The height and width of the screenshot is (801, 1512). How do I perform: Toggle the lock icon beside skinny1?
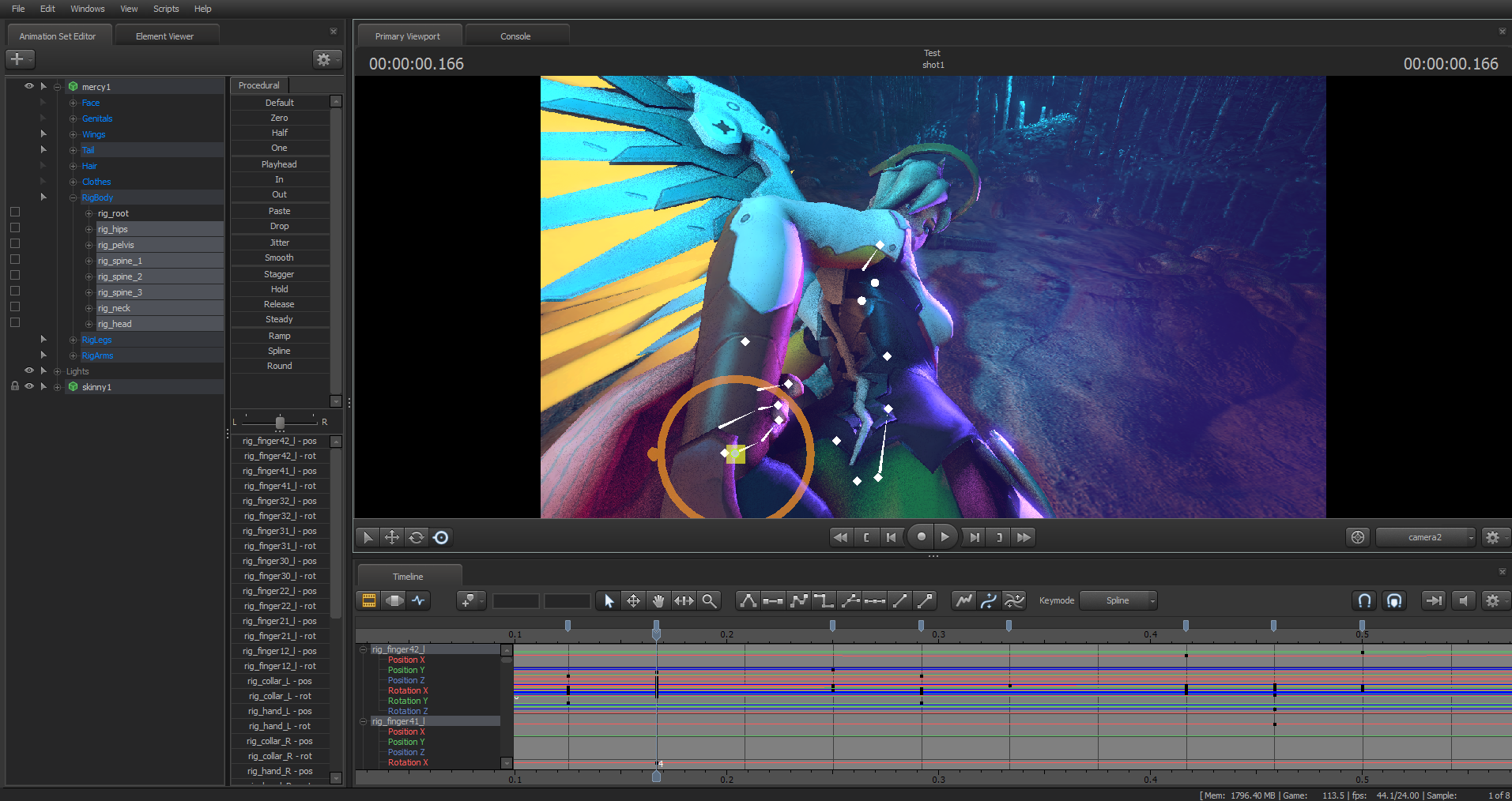(x=15, y=386)
